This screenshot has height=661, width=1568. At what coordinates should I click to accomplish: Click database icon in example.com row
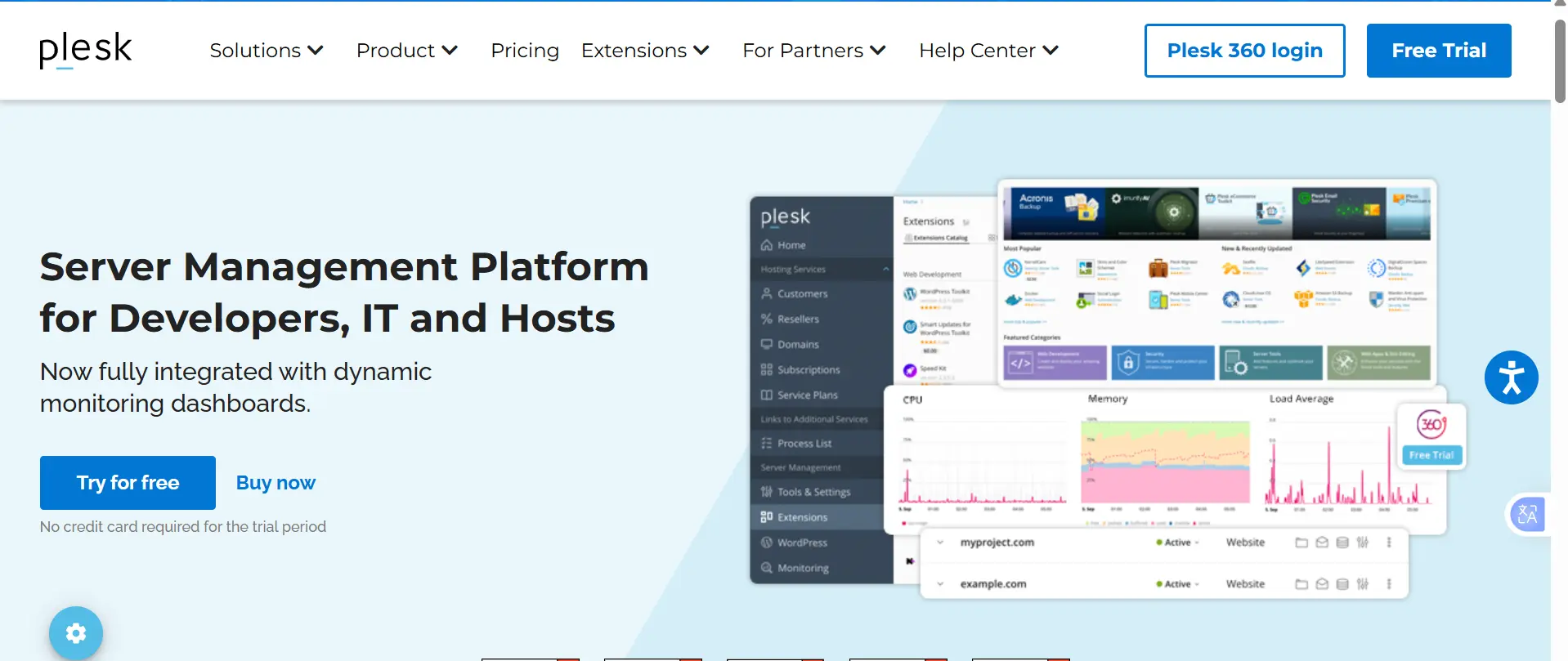click(x=1342, y=584)
